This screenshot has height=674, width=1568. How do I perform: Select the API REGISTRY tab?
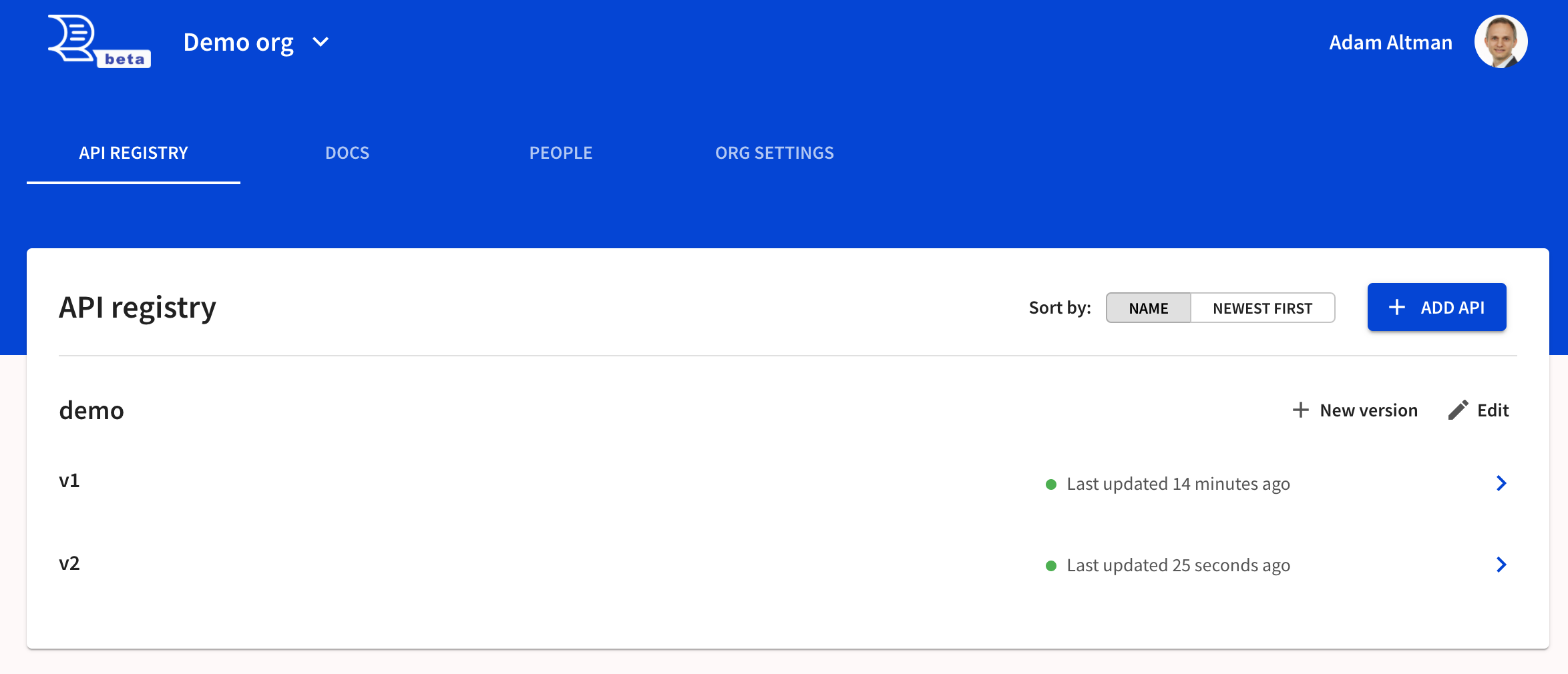[x=134, y=153]
